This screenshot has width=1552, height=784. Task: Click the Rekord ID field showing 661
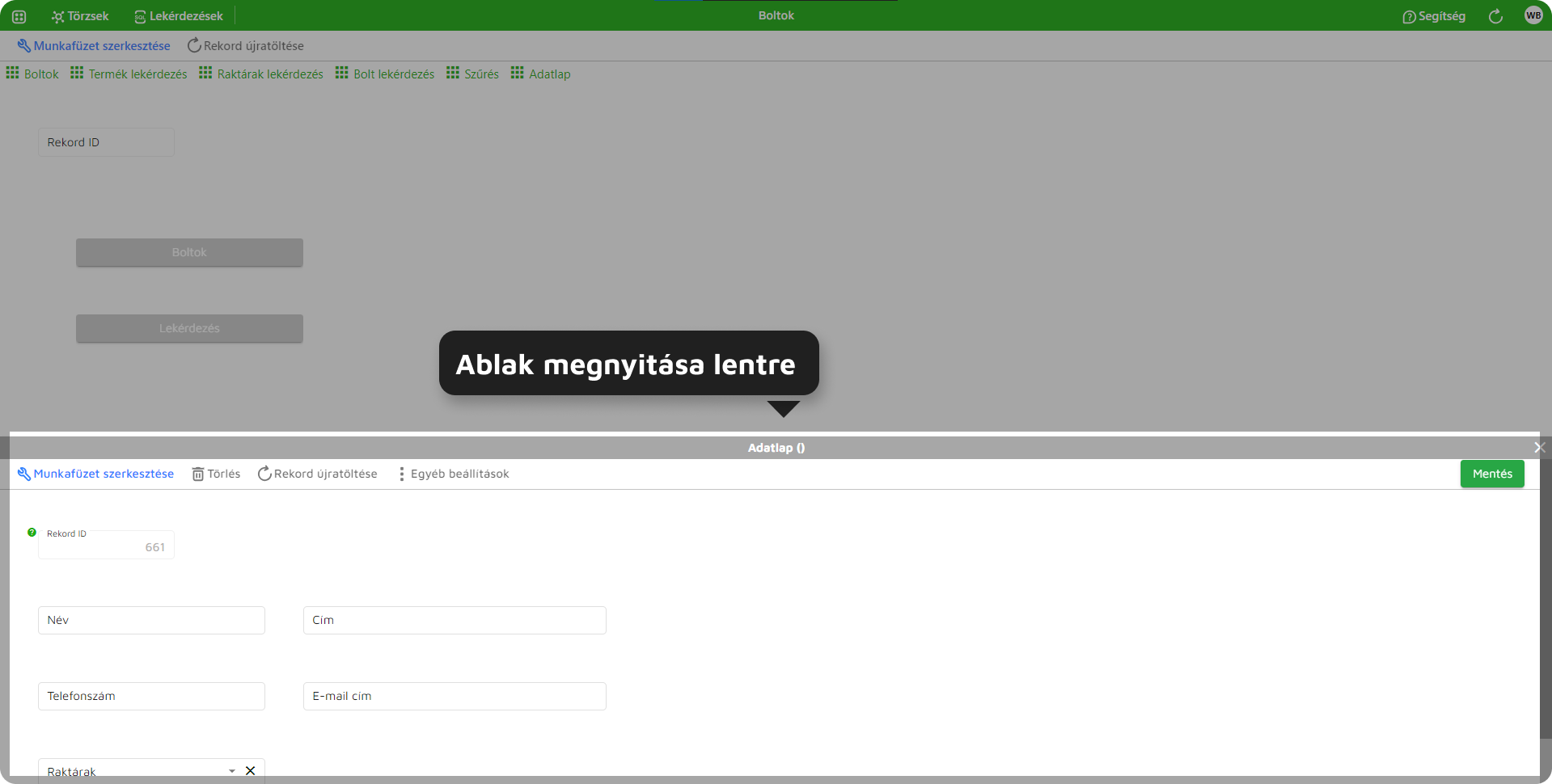[x=106, y=545]
